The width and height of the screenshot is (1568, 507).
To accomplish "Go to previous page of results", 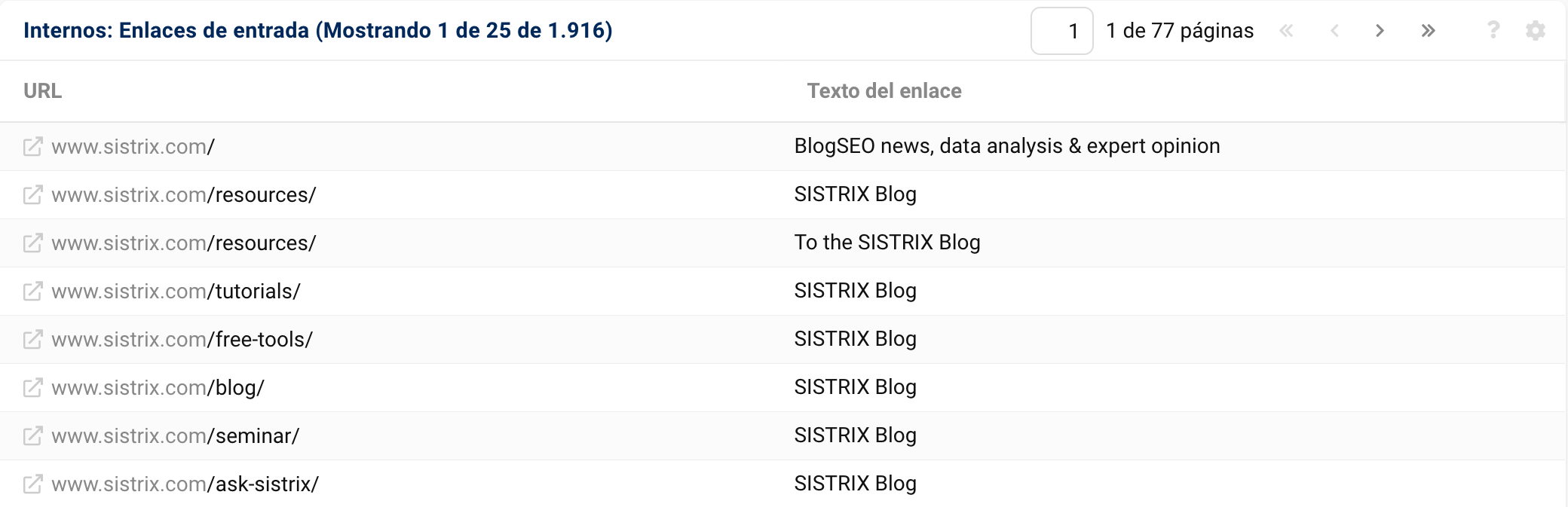I will [x=1334, y=30].
